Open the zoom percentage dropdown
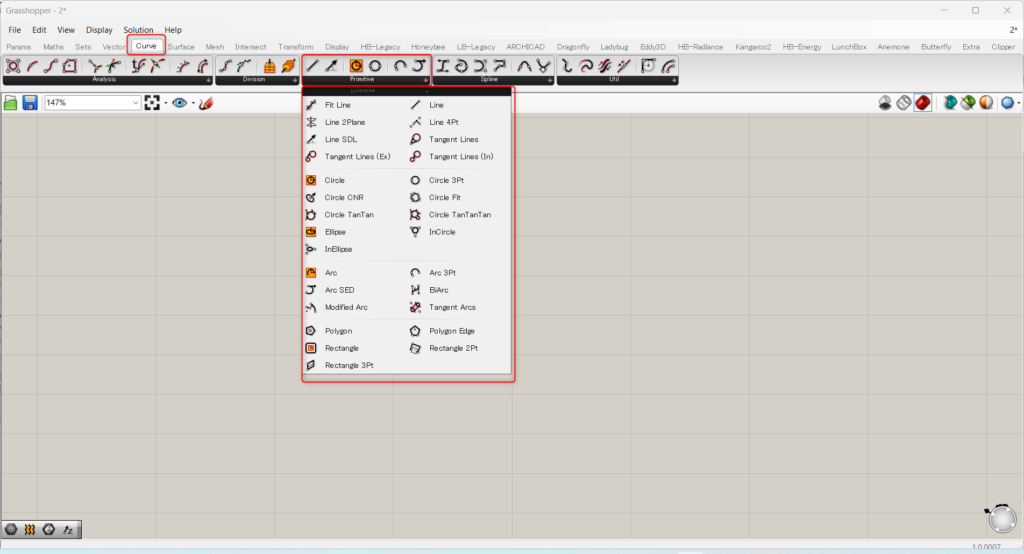This screenshot has width=1024, height=554. (x=135, y=103)
